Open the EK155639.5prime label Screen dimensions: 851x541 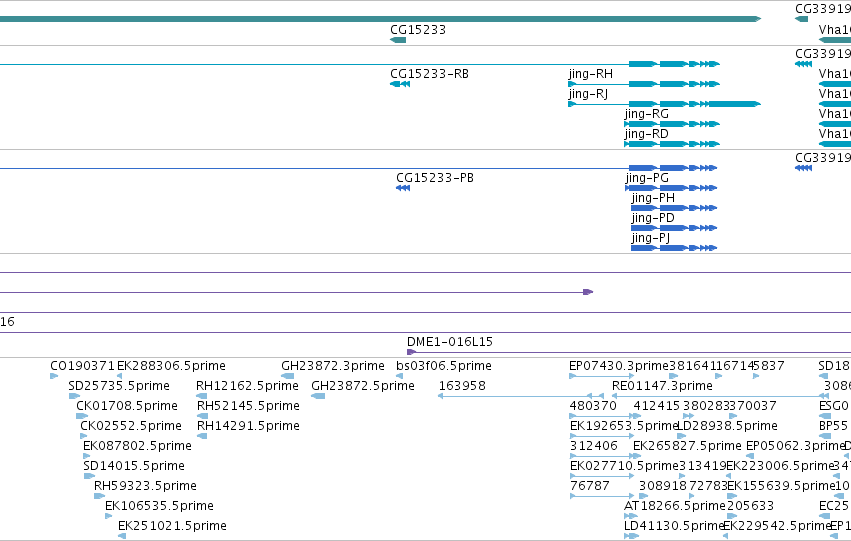781,486
